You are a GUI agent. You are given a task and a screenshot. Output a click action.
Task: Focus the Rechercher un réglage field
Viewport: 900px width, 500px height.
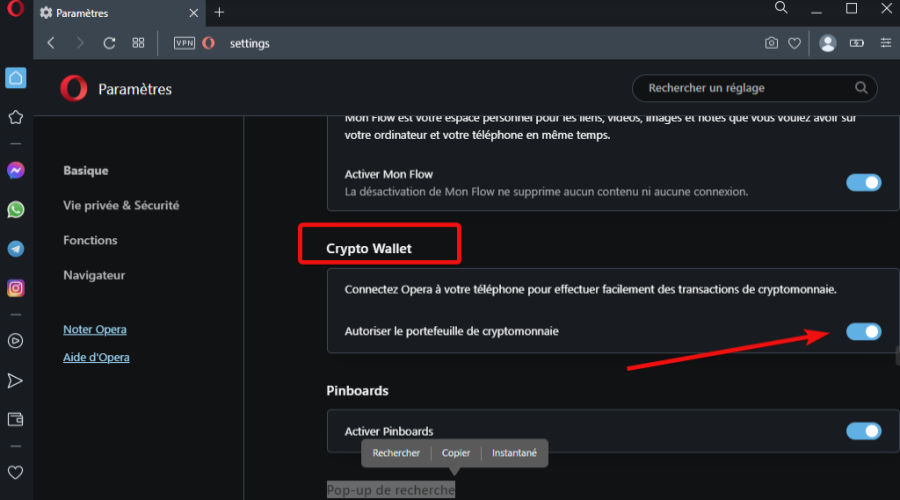[x=754, y=88]
